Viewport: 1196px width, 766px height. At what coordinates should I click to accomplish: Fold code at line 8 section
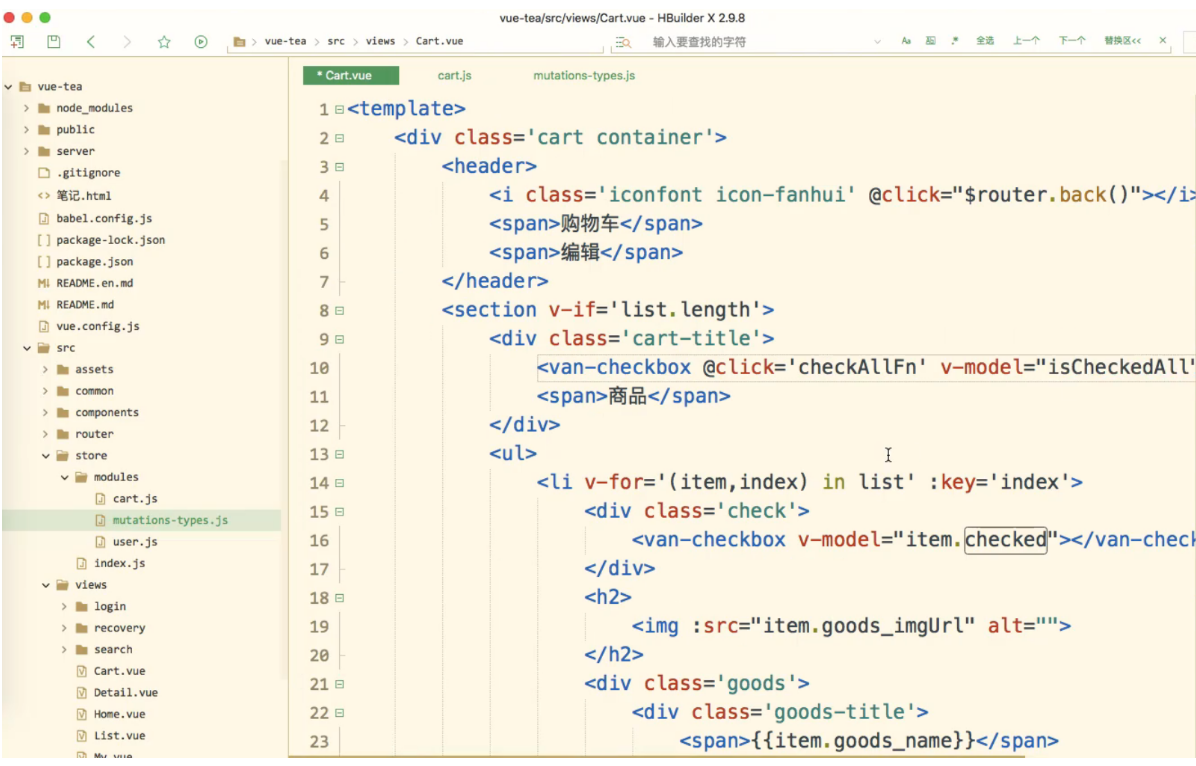[339, 311]
